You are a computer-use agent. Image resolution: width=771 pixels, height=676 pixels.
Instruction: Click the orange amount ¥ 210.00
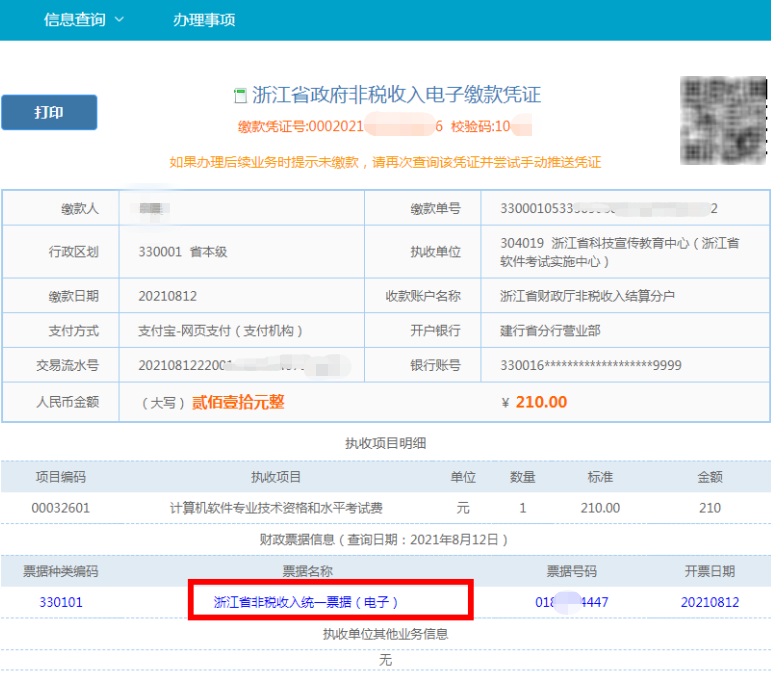click(x=534, y=402)
